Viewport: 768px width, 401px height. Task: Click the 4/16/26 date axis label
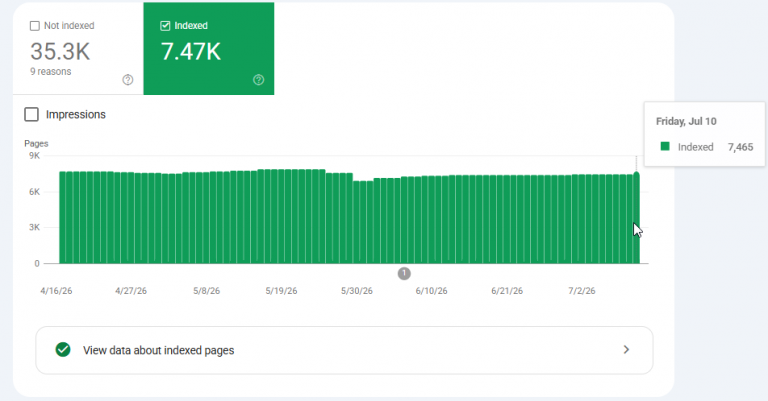[56, 291]
